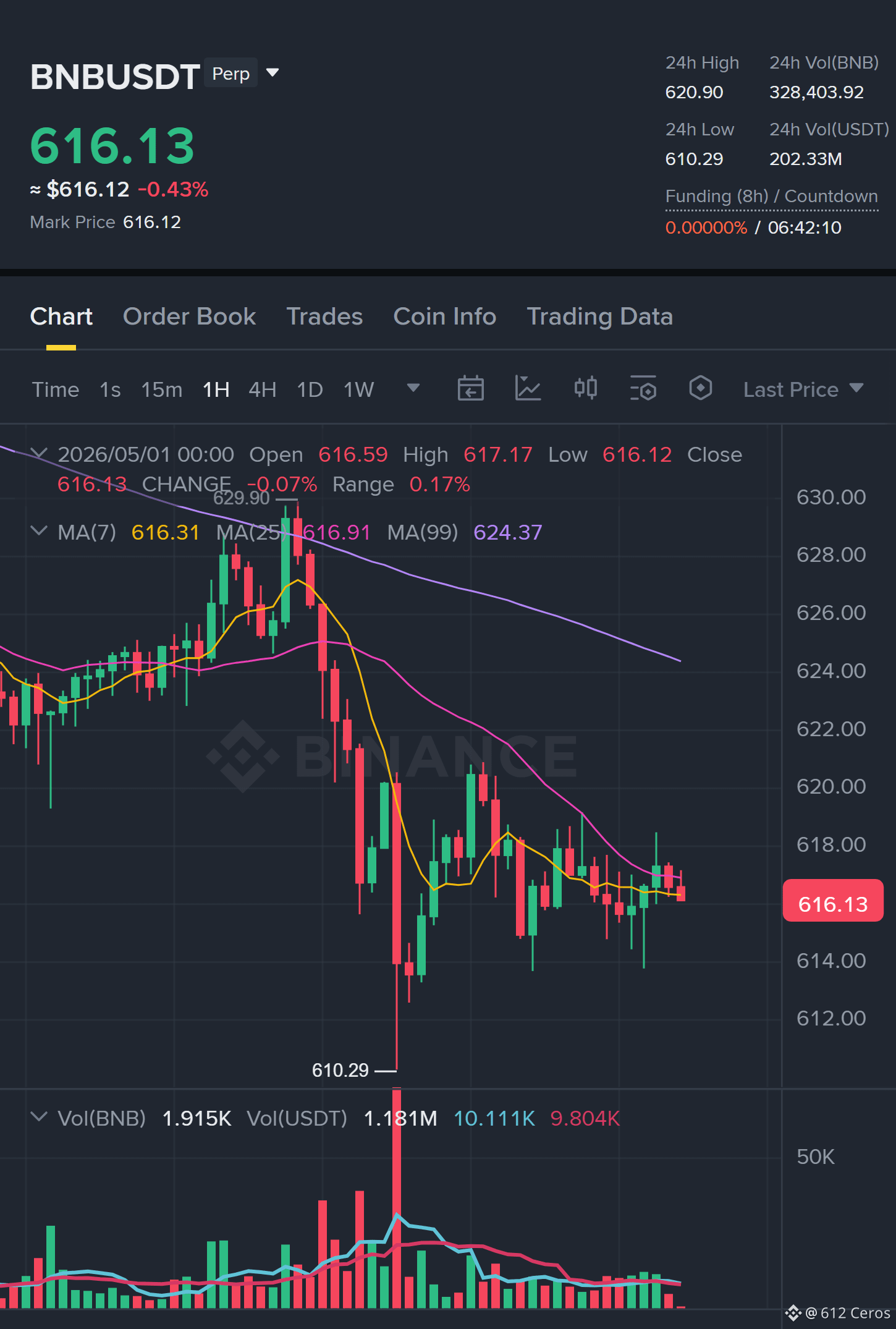
Task: Expand the more time intervals dropdown
Action: tap(413, 388)
